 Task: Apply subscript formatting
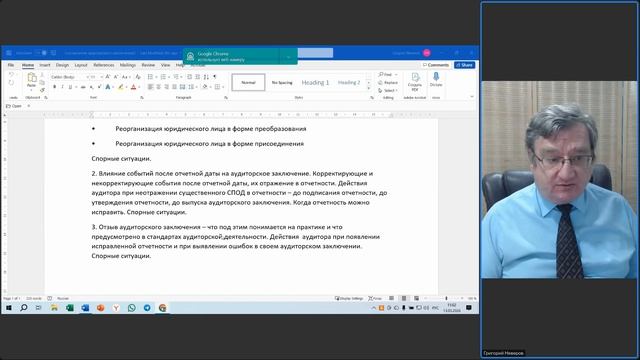pos(92,87)
